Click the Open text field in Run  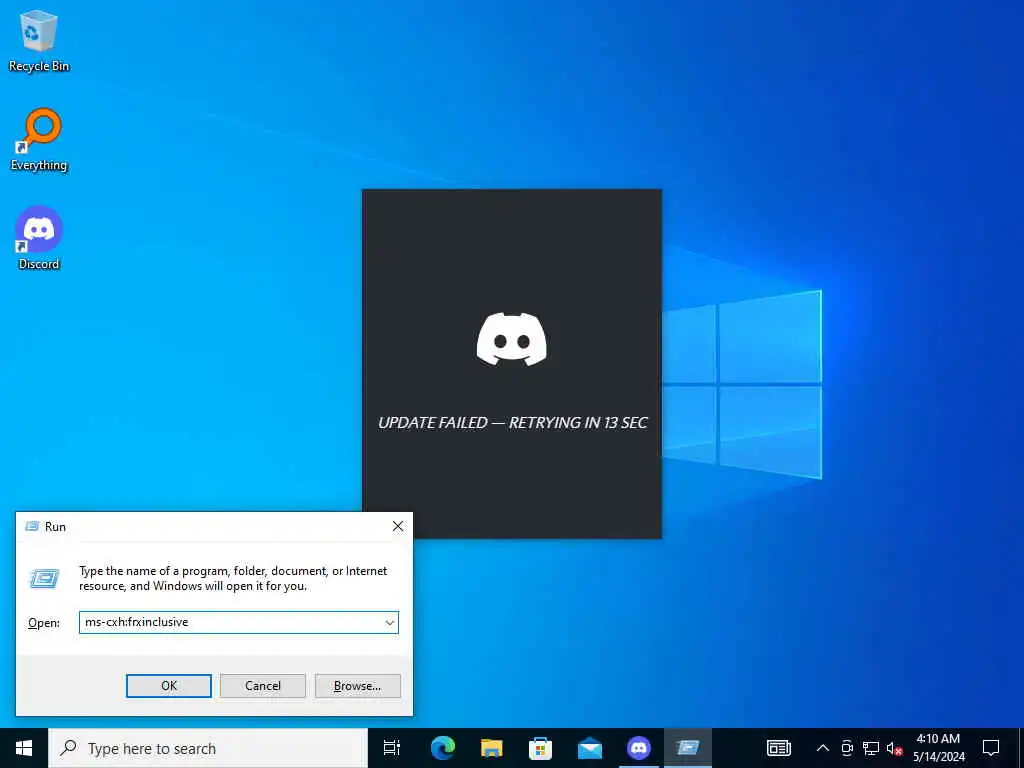coord(231,622)
